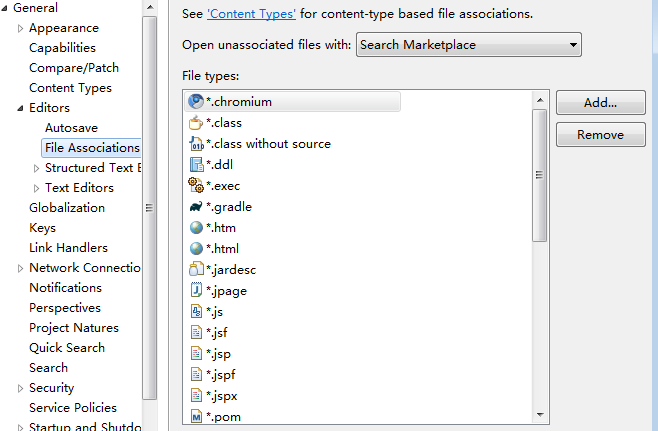Select the *.ddl file icon
Image resolution: width=658 pixels, height=431 pixels.
click(x=196, y=165)
